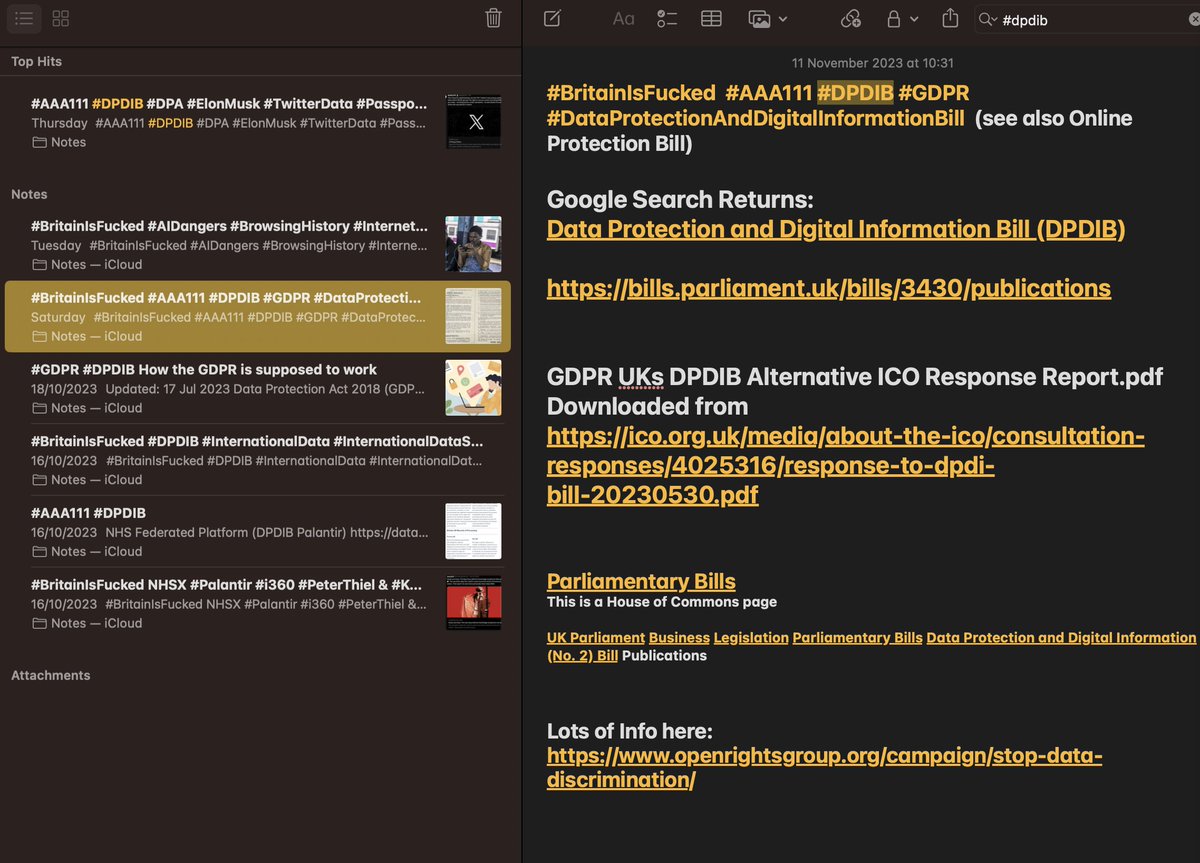Open Data Protection and Digital Information Bill (DPDIB) link
1200x863 pixels.
click(x=836, y=229)
